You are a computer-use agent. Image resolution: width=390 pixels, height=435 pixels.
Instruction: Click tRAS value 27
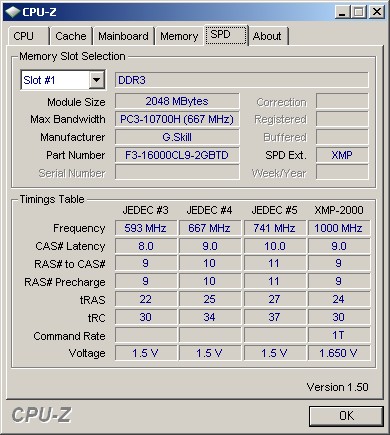[x=275, y=299]
